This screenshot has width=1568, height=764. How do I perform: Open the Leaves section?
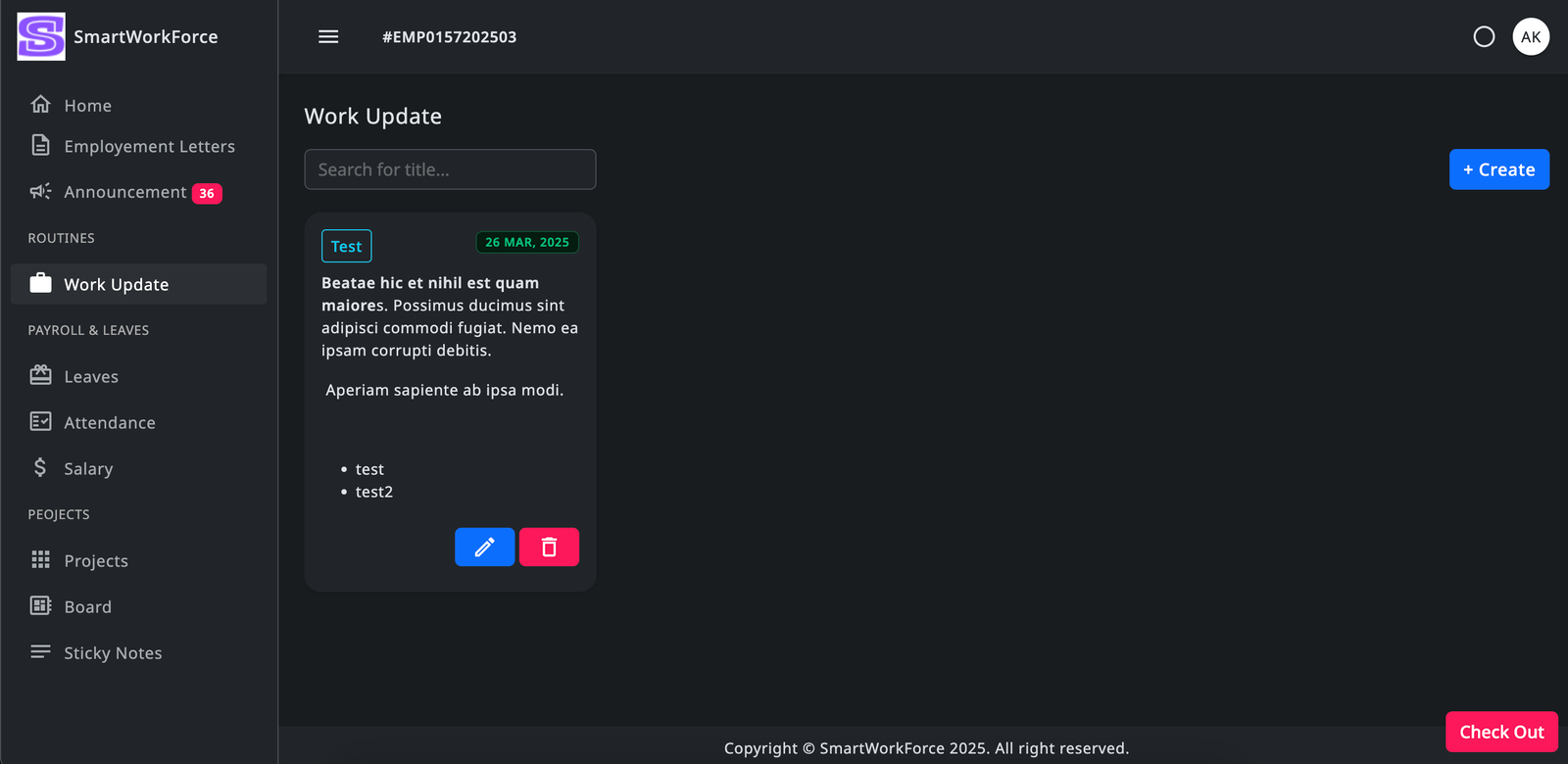90,377
